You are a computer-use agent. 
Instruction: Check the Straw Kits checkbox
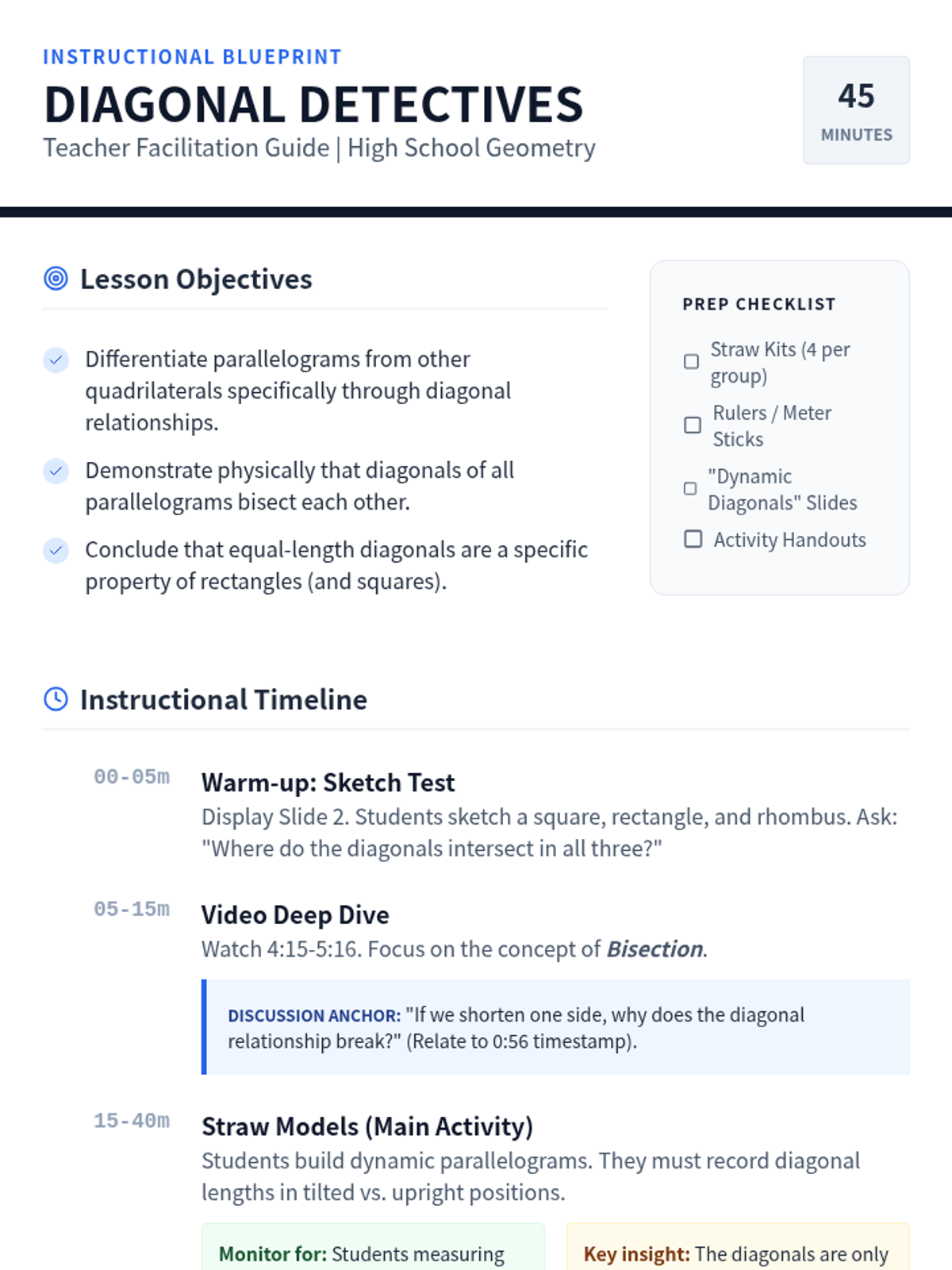point(692,362)
